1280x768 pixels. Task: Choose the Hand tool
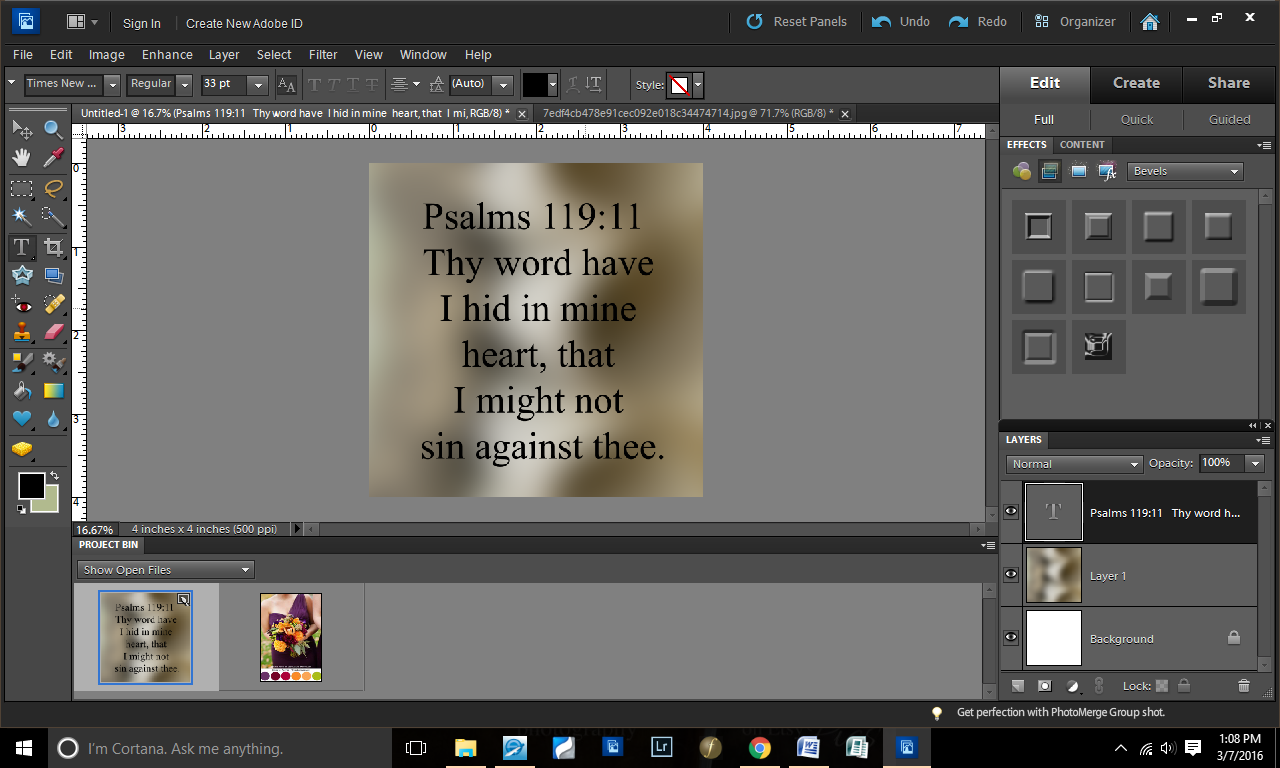coord(22,157)
